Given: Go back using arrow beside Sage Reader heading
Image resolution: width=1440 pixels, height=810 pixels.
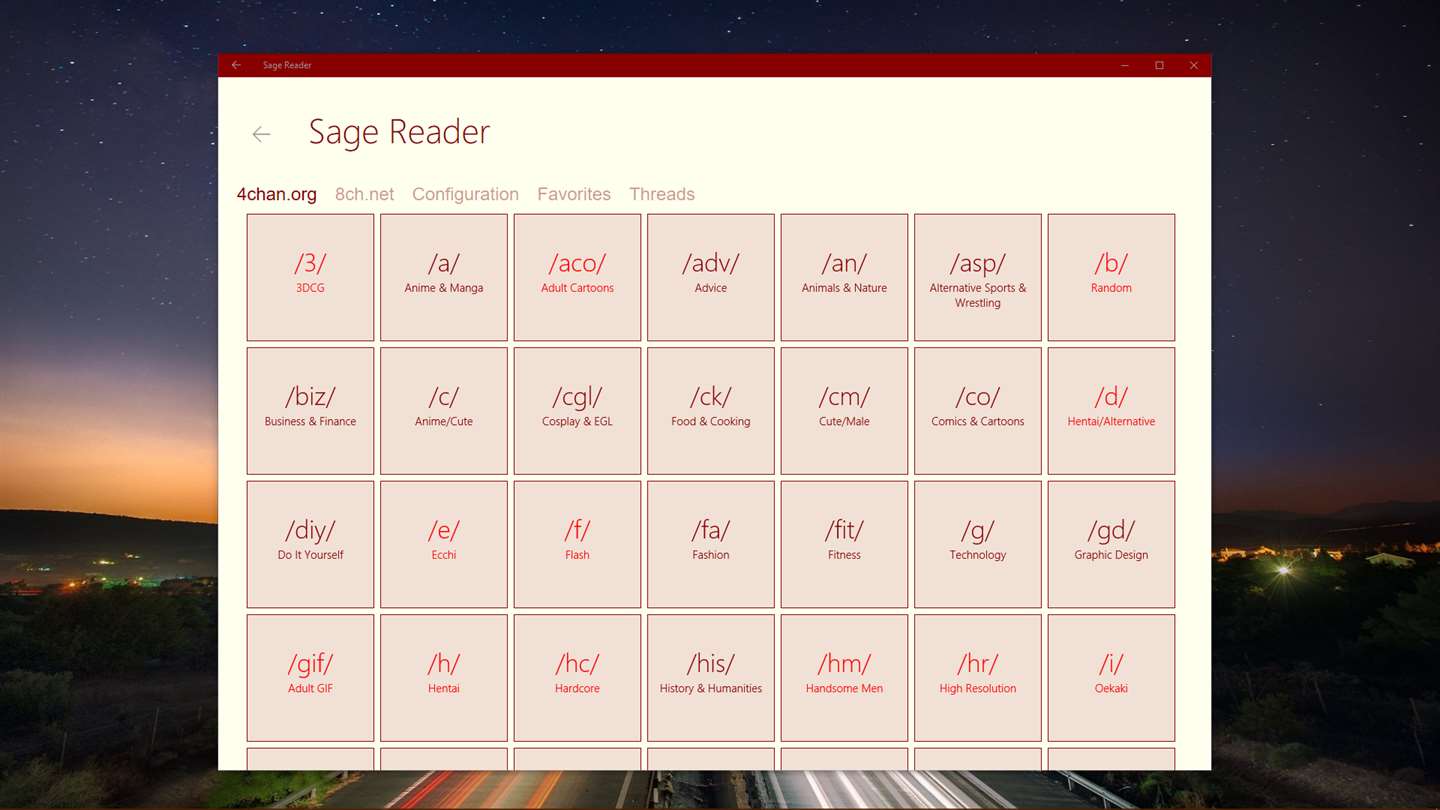Looking at the screenshot, I should pyautogui.click(x=261, y=134).
